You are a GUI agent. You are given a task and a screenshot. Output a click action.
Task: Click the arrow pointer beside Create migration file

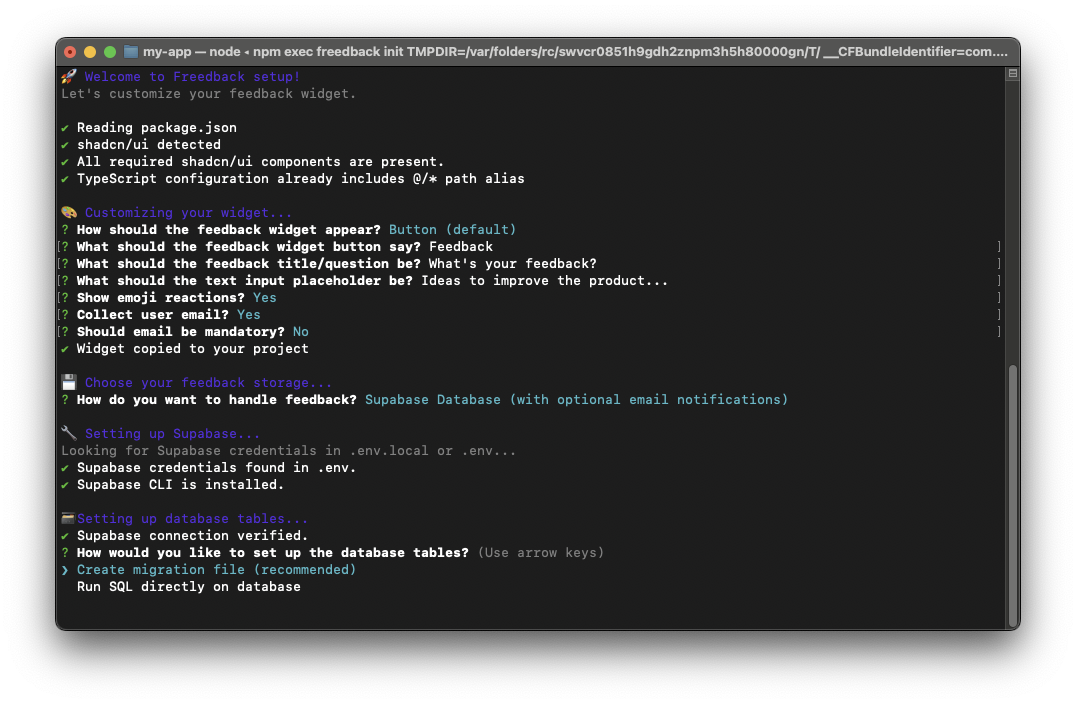coord(65,570)
